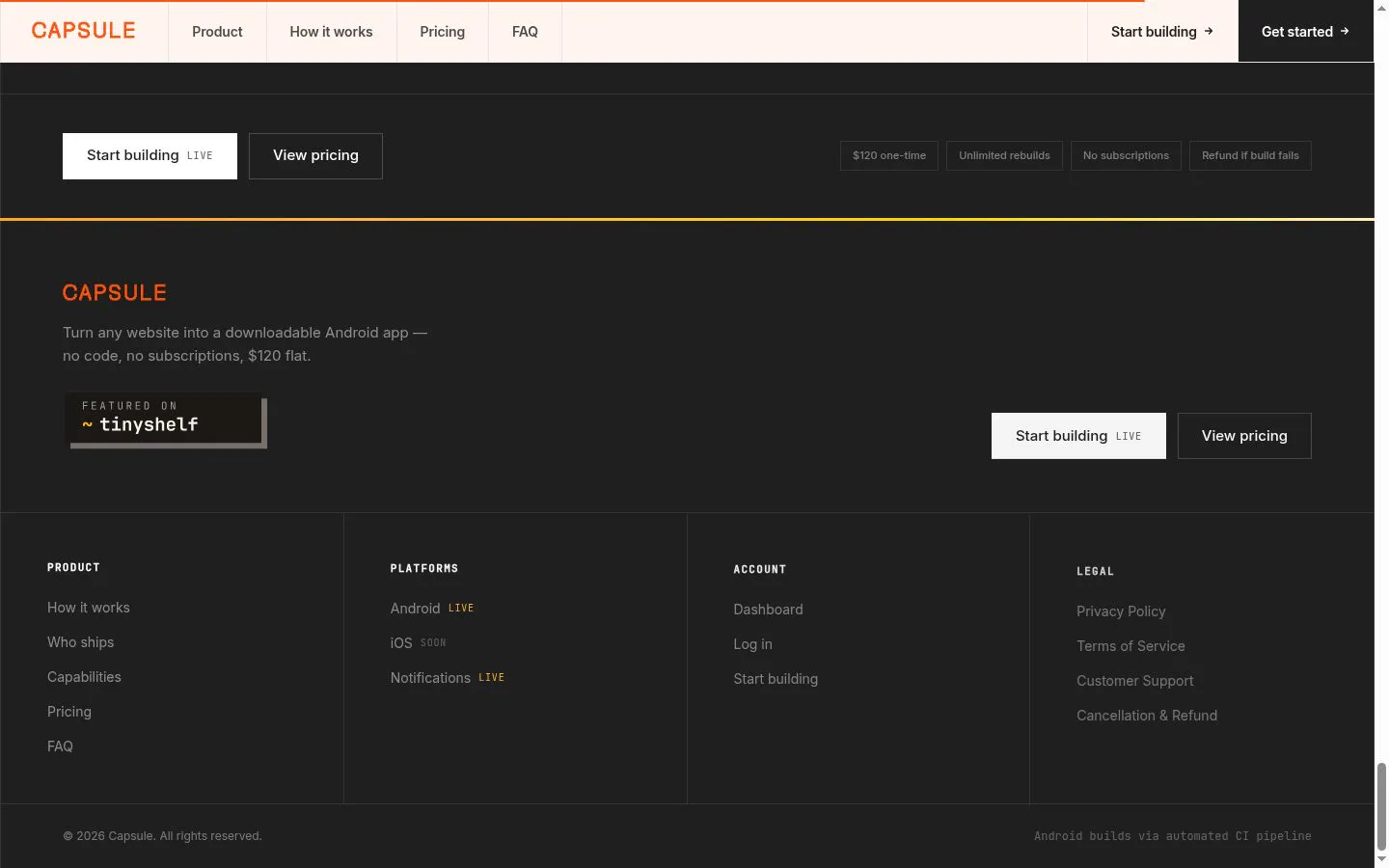This screenshot has height=868, width=1389.
Task: Click the Log in link
Action: [x=752, y=644]
